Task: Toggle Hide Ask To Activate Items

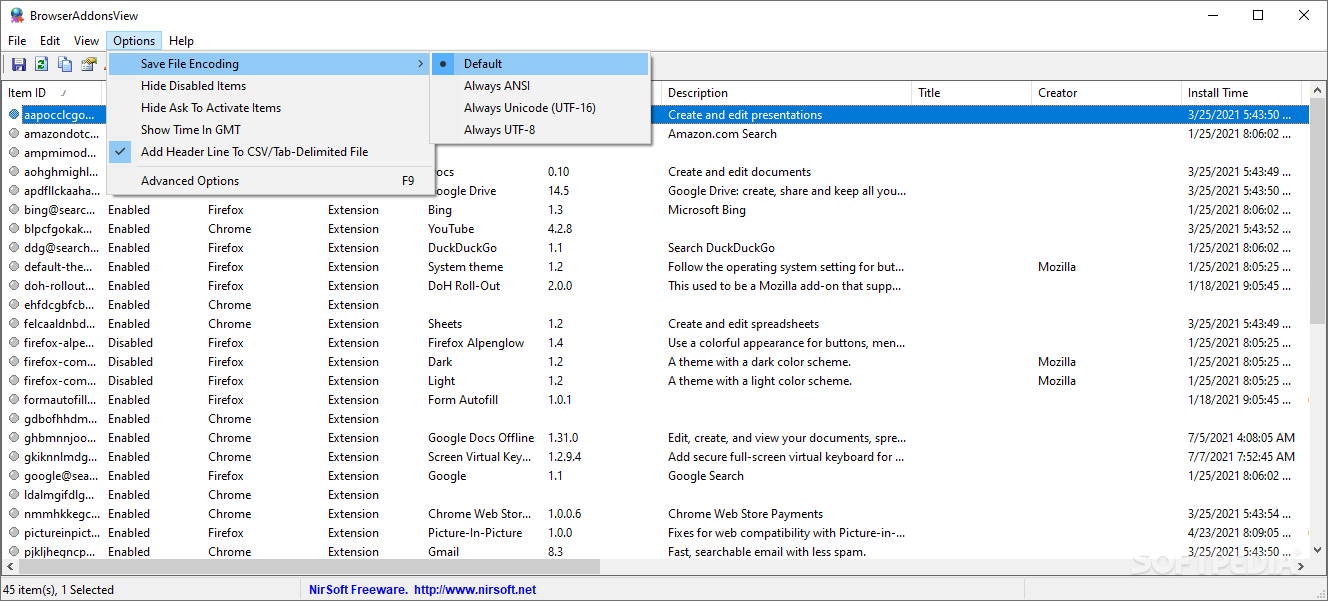Action: (x=269, y=108)
